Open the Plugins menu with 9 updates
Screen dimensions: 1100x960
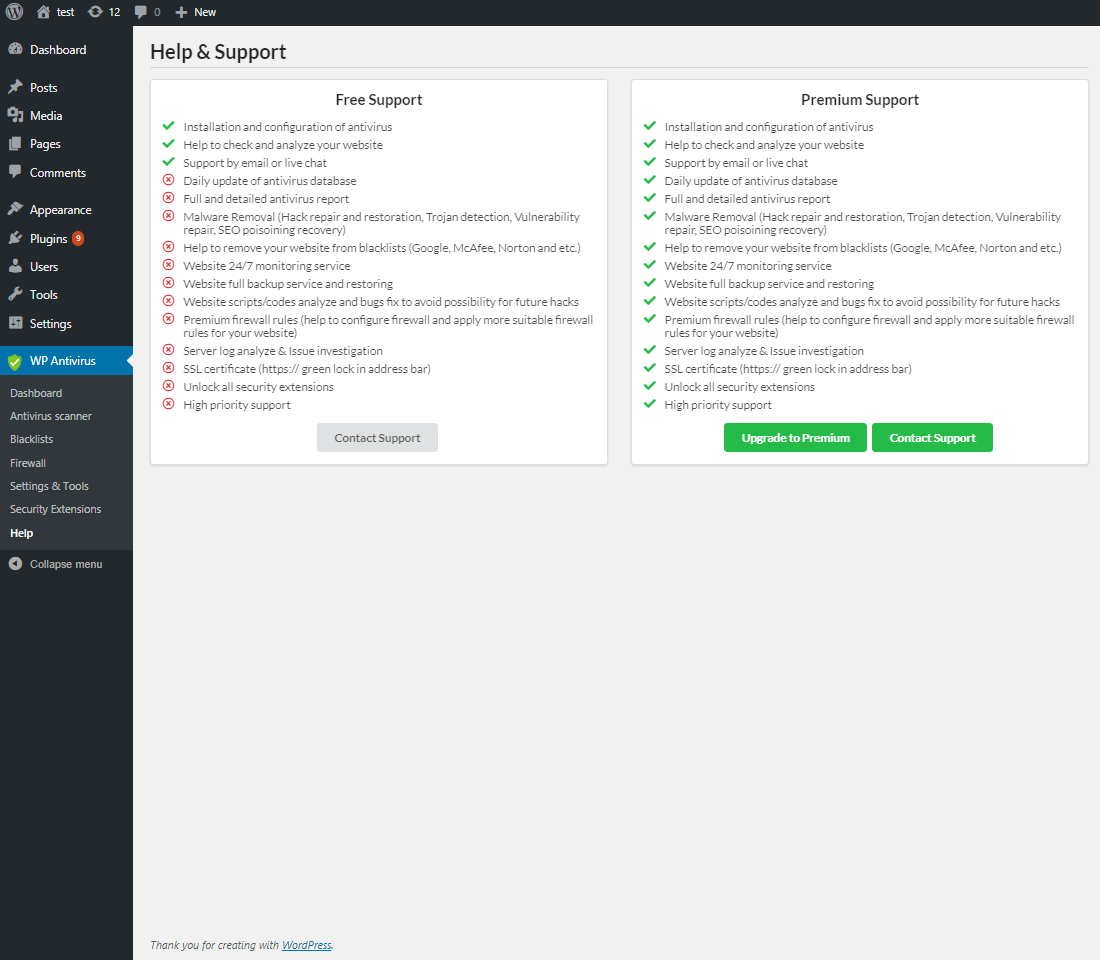tap(48, 238)
